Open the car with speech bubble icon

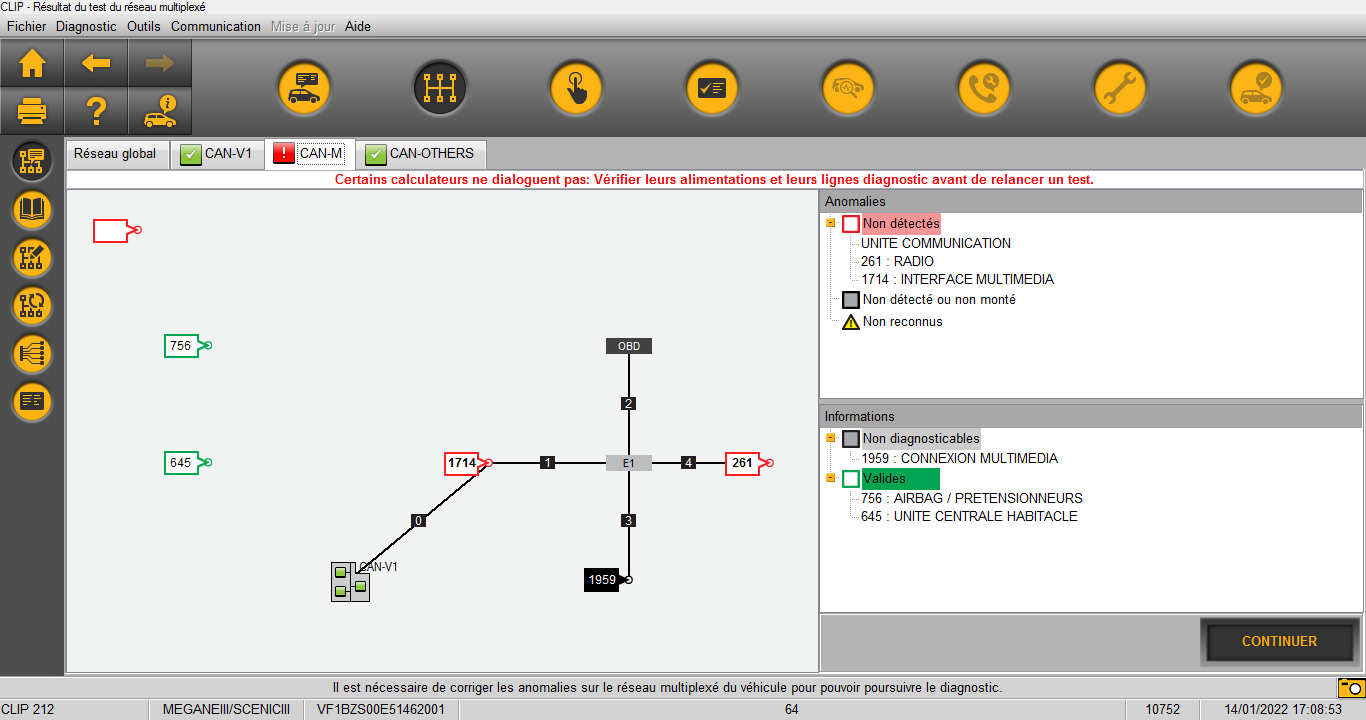click(304, 88)
